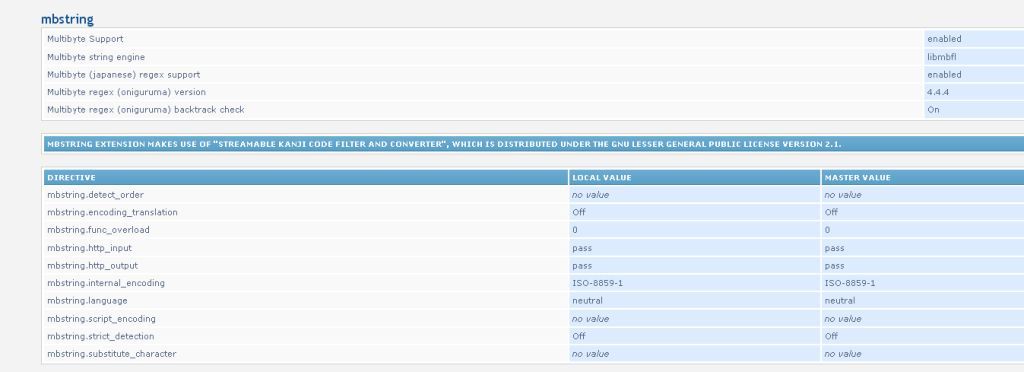The width and height of the screenshot is (1024, 372).
Task: Select the mbstring.substitute_character directive
Action: (x=112, y=354)
